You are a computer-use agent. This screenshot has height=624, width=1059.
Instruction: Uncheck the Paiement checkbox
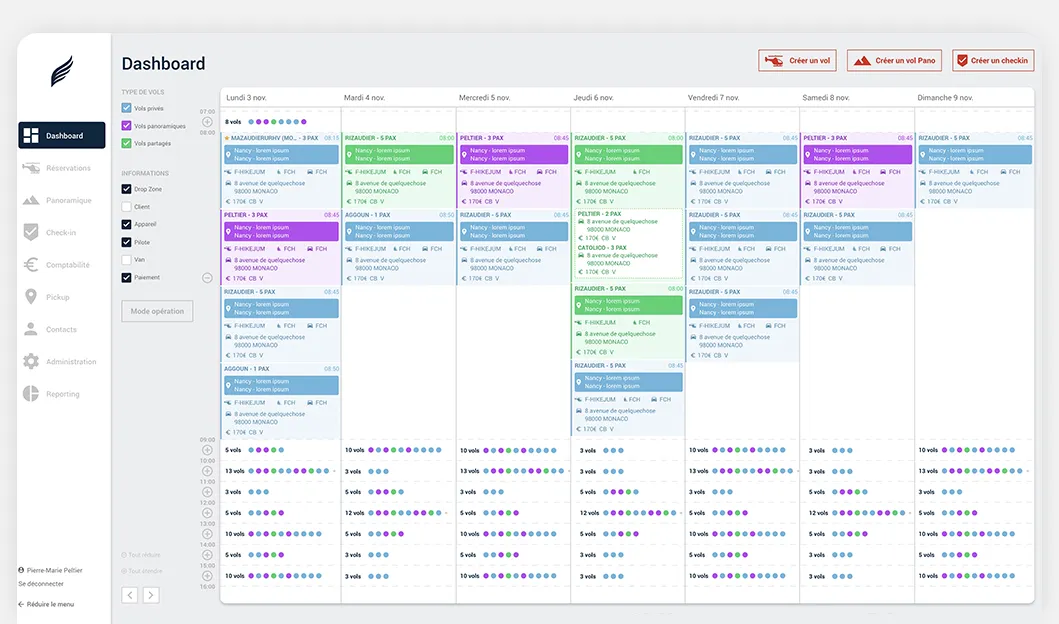(x=126, y=277)
